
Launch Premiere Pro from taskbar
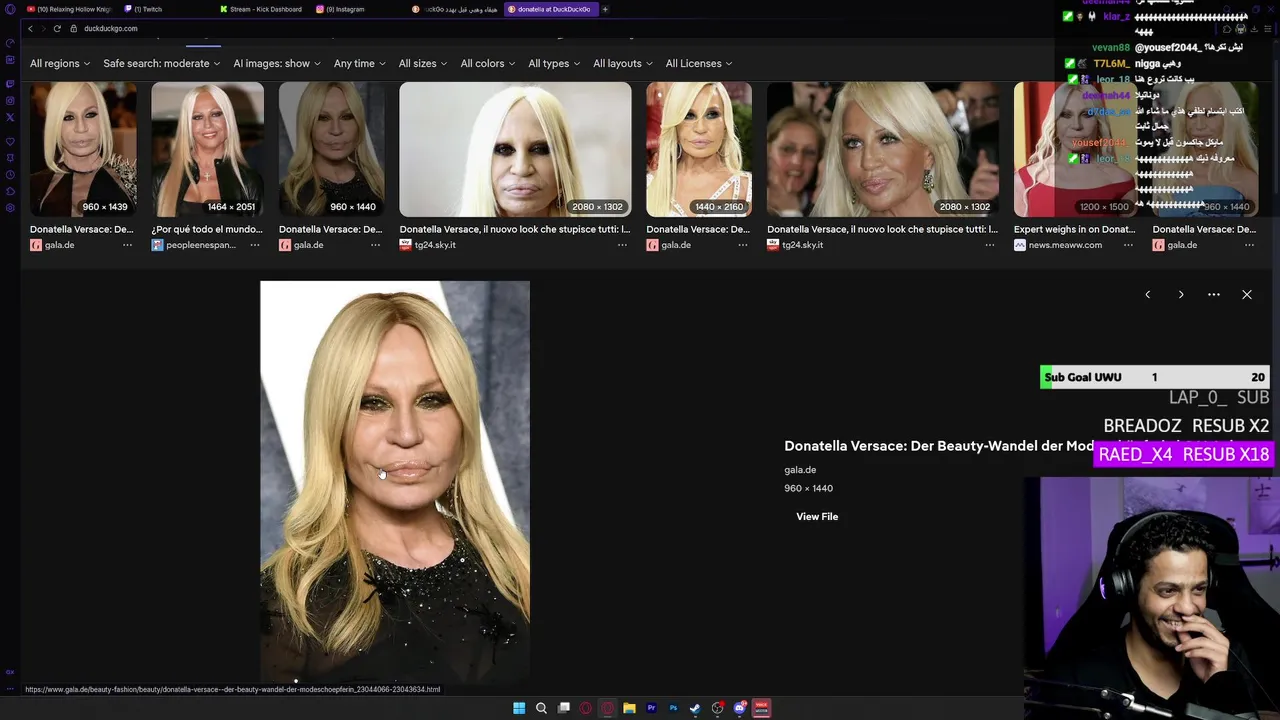651,708
